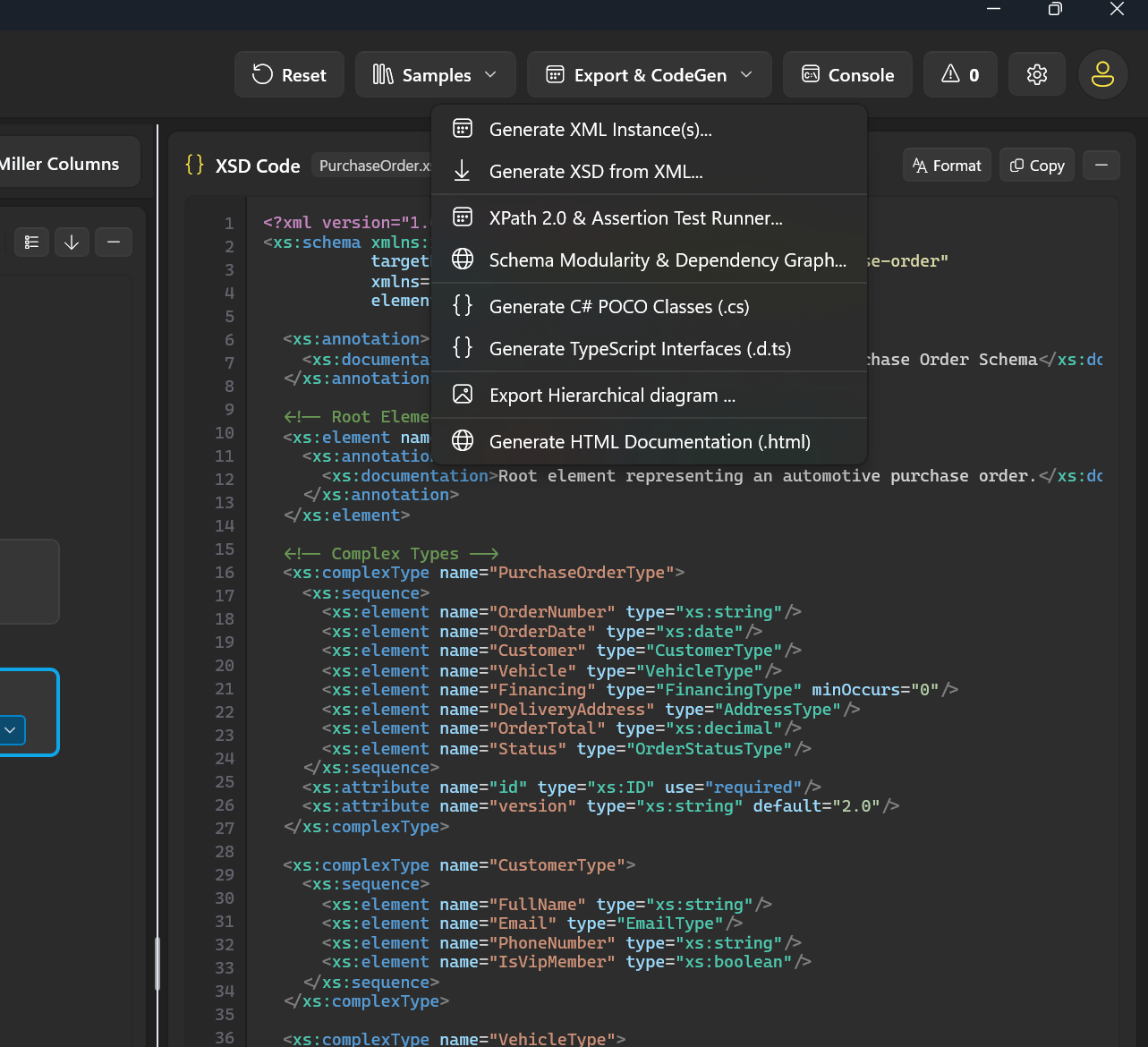Click the braces icon beside TypeScript Interfaces
The image size is (1148, 1047).
coord(463,348)
